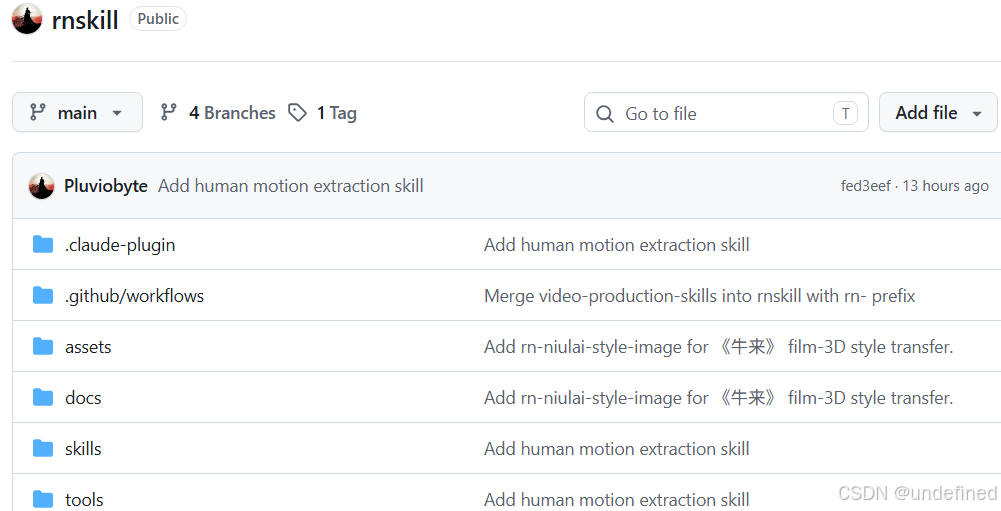
Task: Click the skills folder icon
Action: point(43,448)
